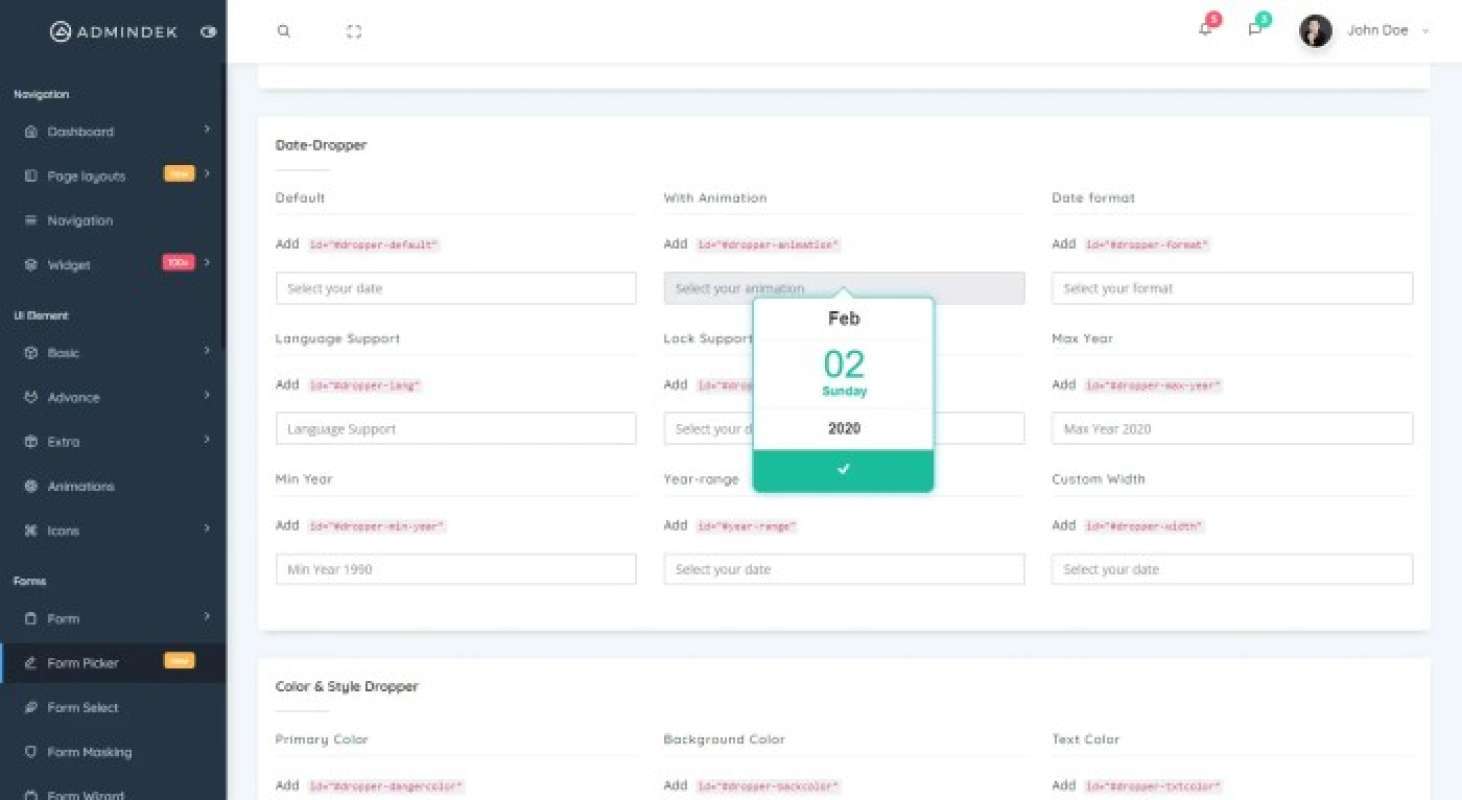
Task: Click the Icons entry icon in the sidebar
Action: (x=31, y=530)
